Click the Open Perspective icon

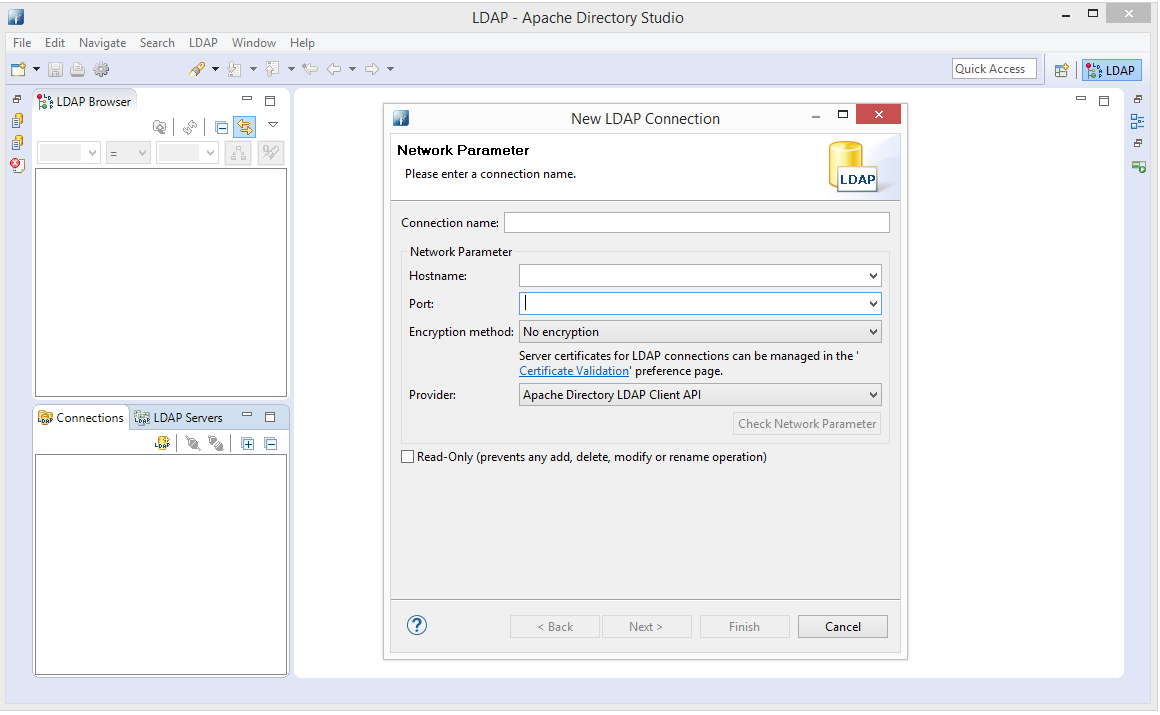pos(1062,70)
